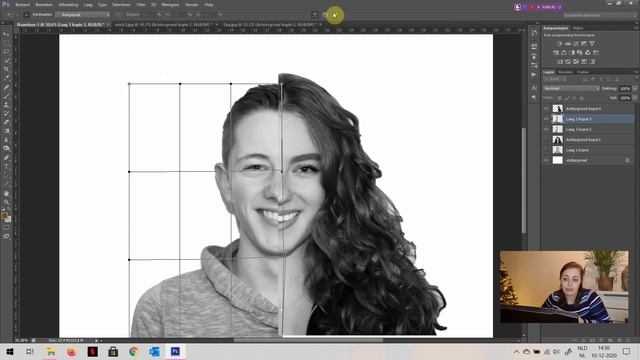This screenshot has width=640, height=360.
Task: Open the layer blend mode dropdown
Action: tap(571, 89)
